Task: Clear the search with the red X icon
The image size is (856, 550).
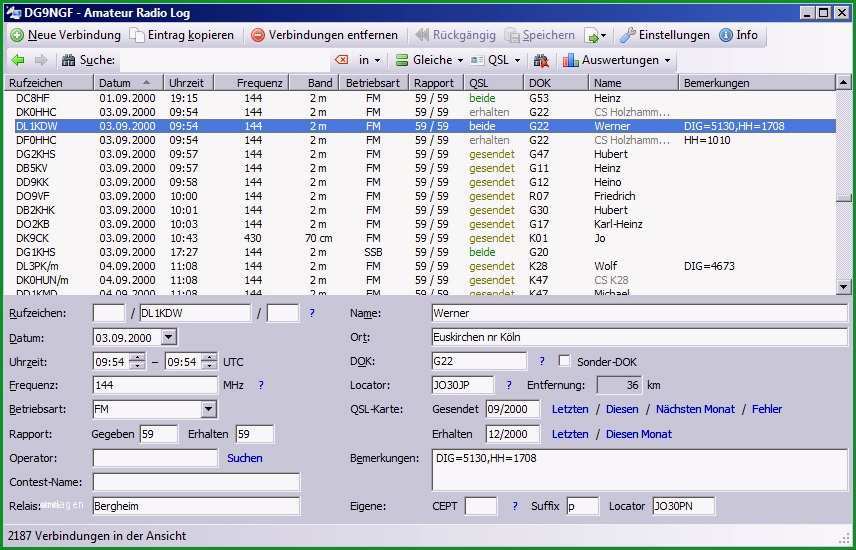Action: pos(342,60)
